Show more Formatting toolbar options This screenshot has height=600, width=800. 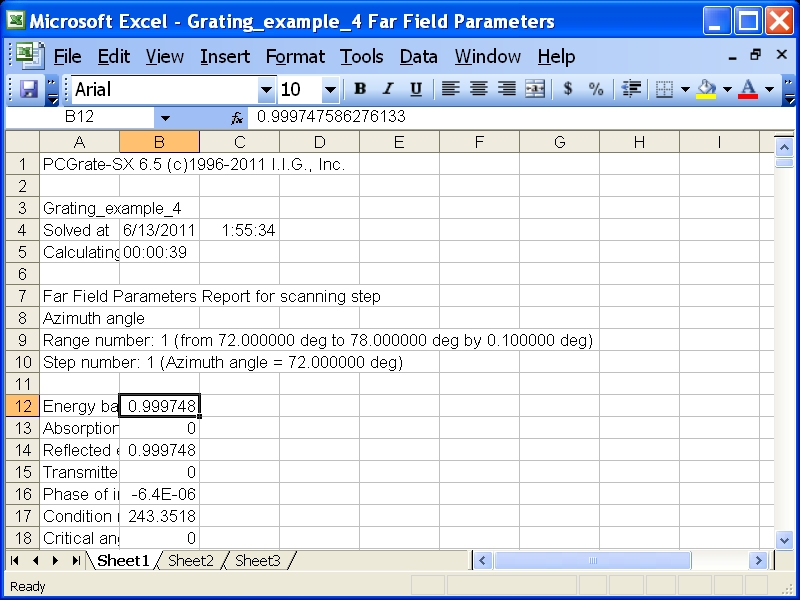tap(789, 90)
